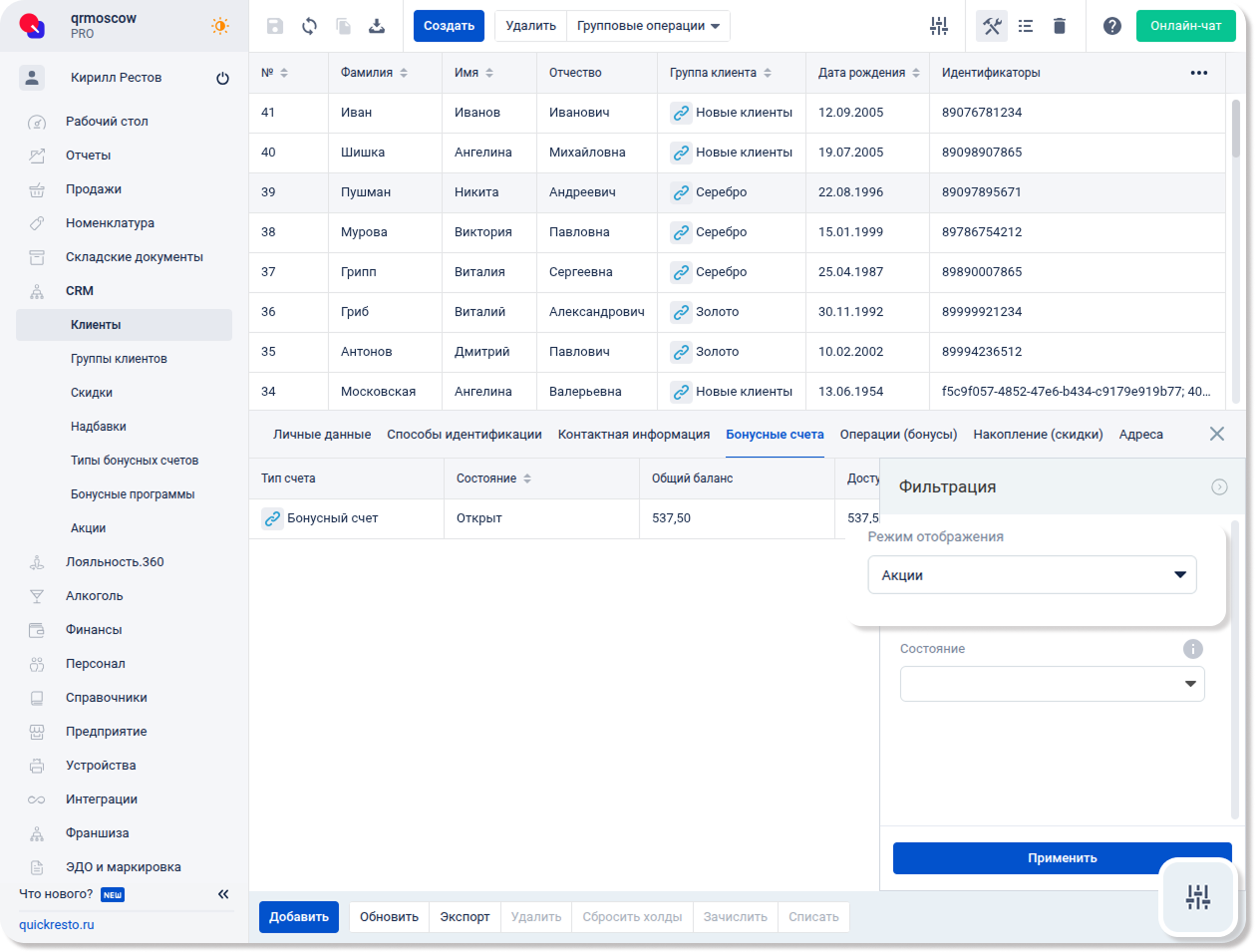
Task: Switch to the Операции (бонусы) tab
Action: click(898, 435)
